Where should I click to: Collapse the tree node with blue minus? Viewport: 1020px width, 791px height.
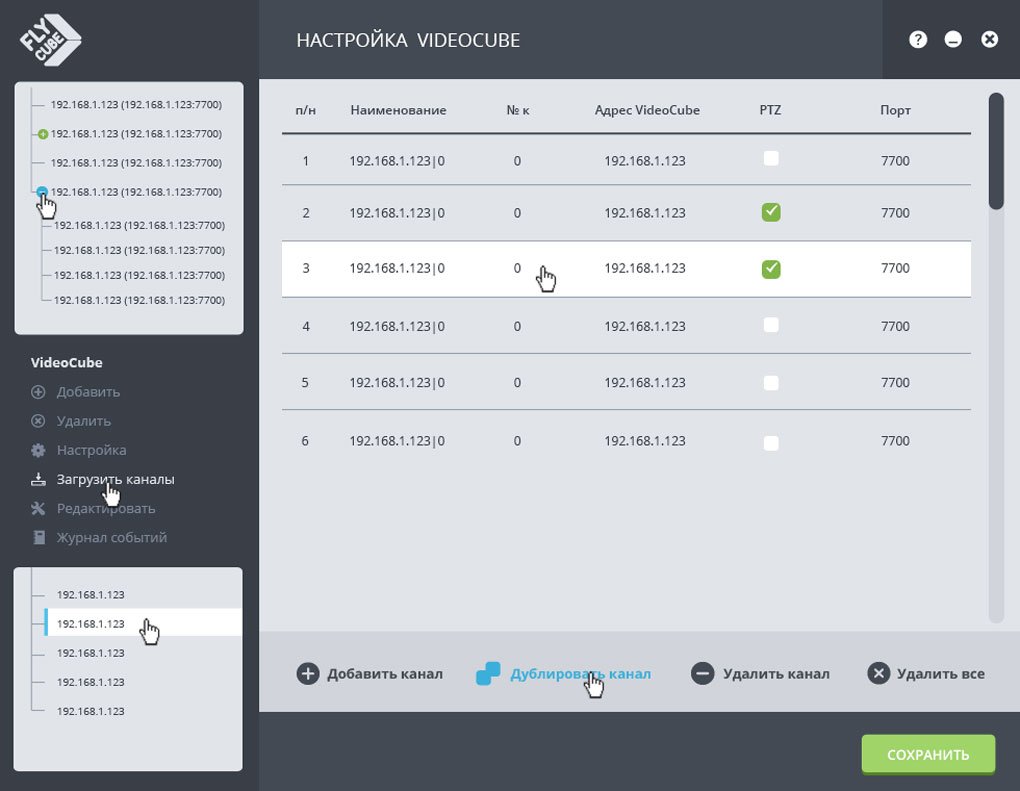42,192
